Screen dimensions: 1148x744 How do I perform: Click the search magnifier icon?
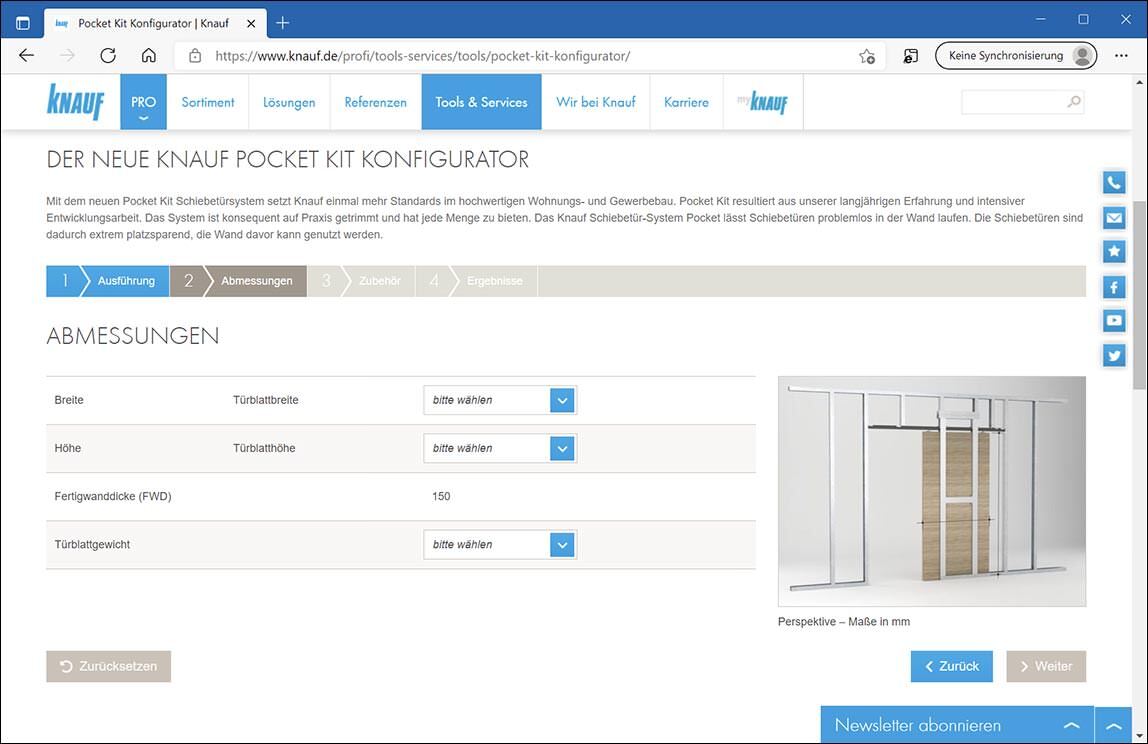click(x=1073, y=102)
